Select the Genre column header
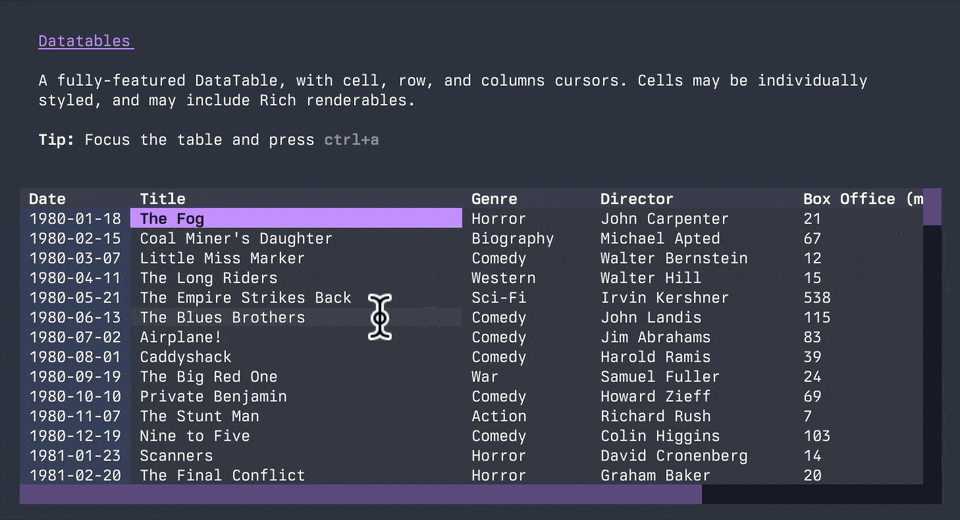The height and width of the screenshot is (520, 960). [494, 199]
